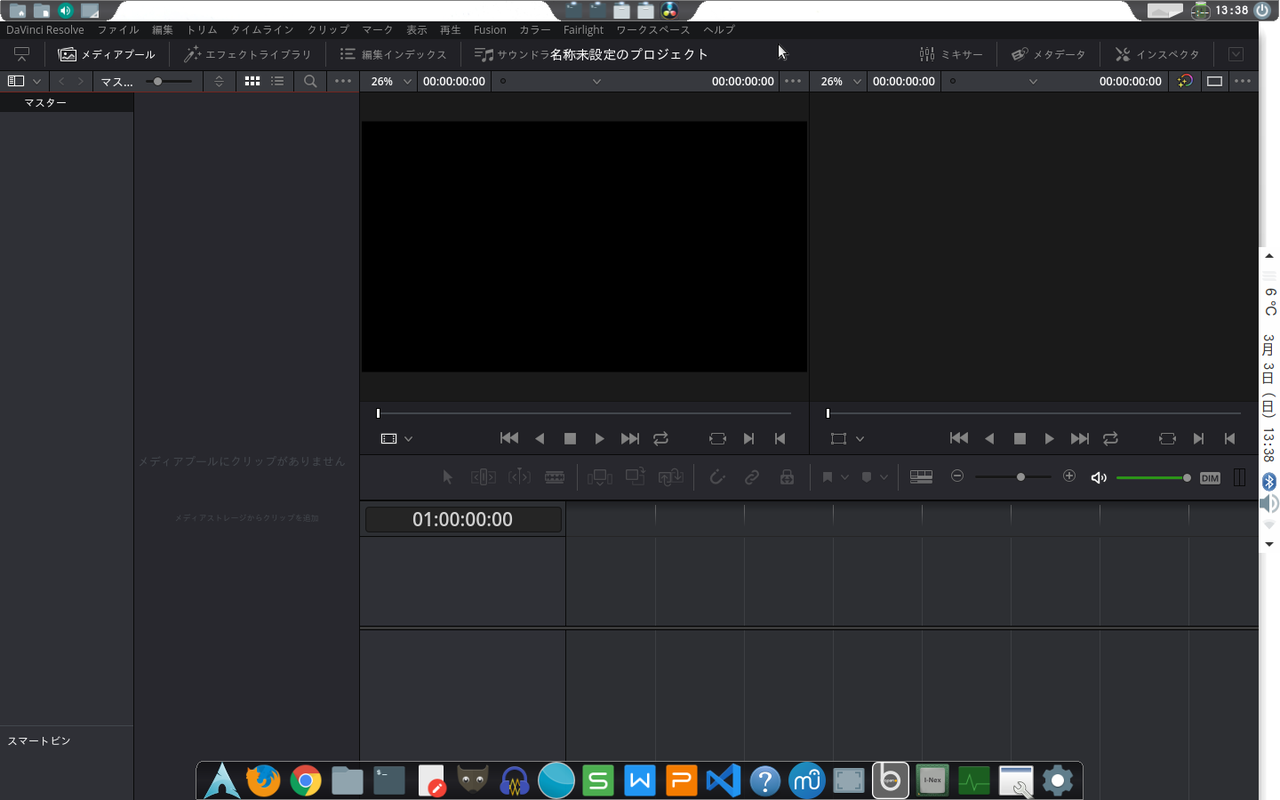Image resolution: width=1280 pixels, height=800 pixels.
Task: Click the insert clip edit icon
Action: pos(600,478)
